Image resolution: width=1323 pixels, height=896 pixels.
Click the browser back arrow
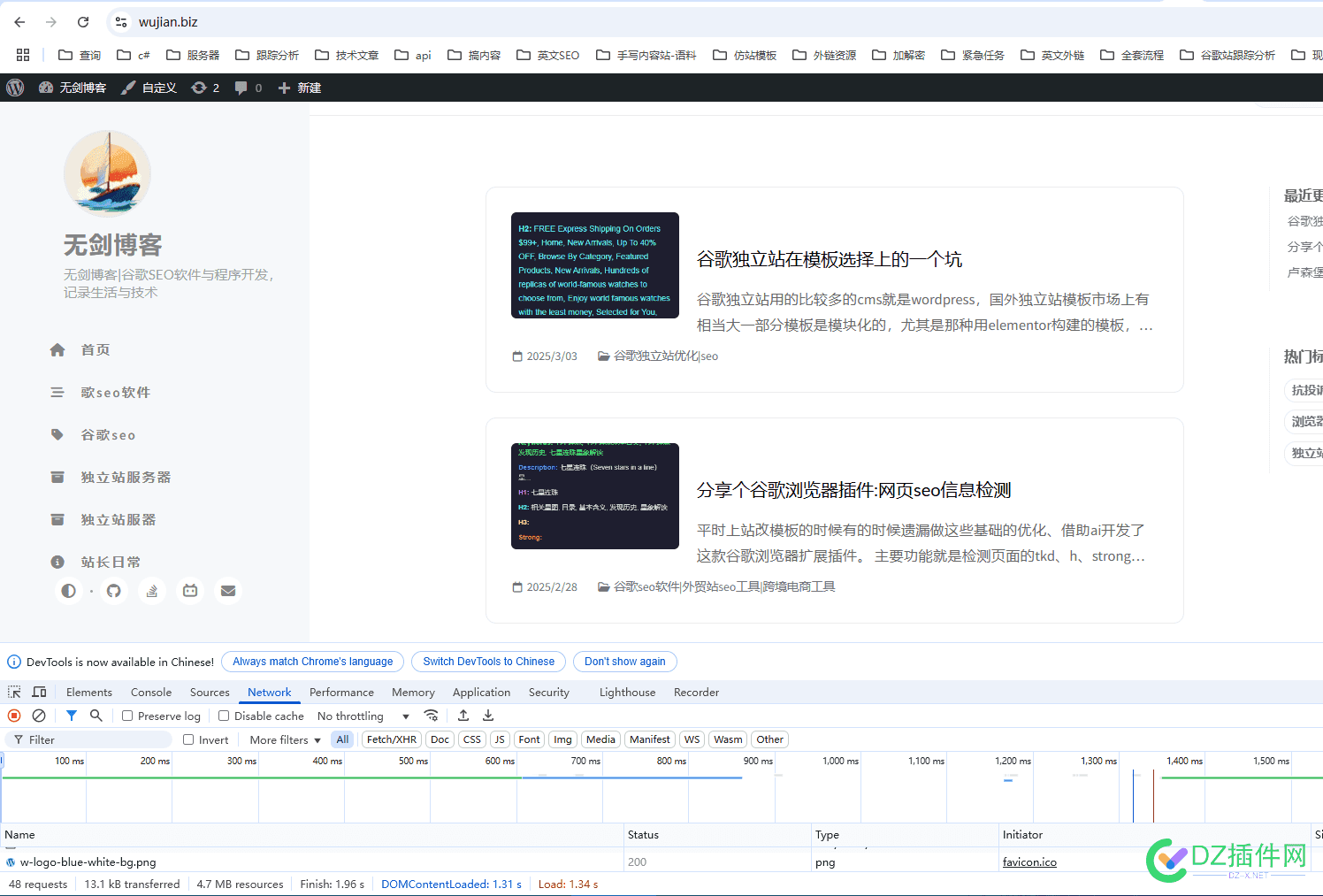pos(19,22)
